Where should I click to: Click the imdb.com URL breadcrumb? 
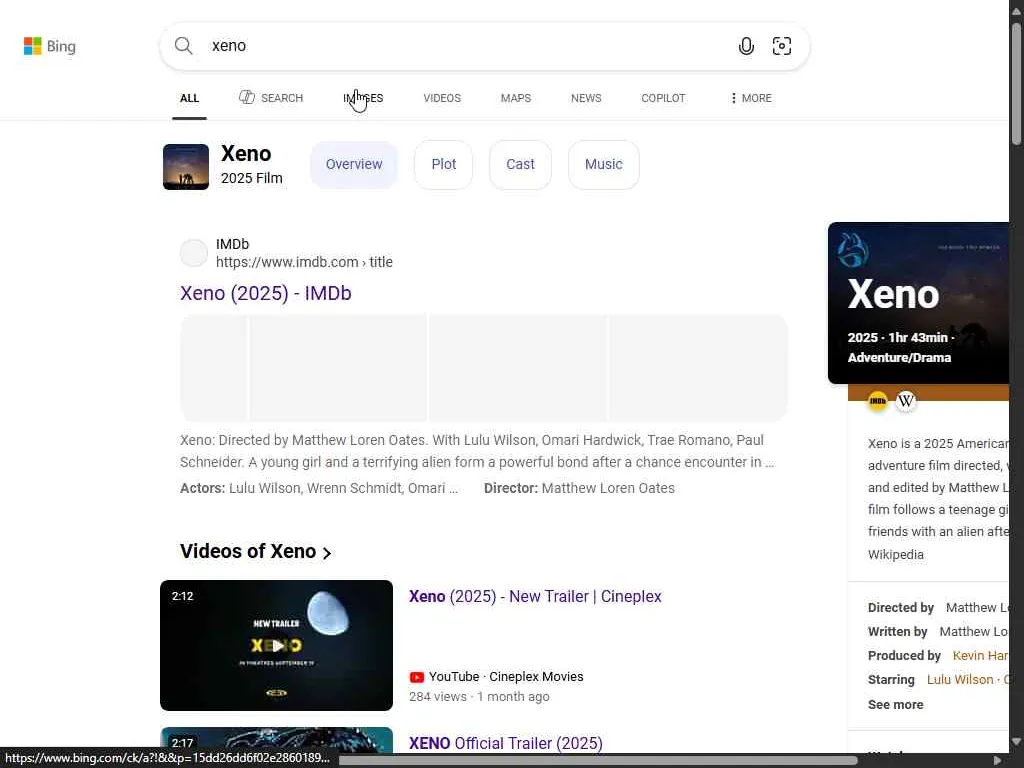(x=304, y=262)
